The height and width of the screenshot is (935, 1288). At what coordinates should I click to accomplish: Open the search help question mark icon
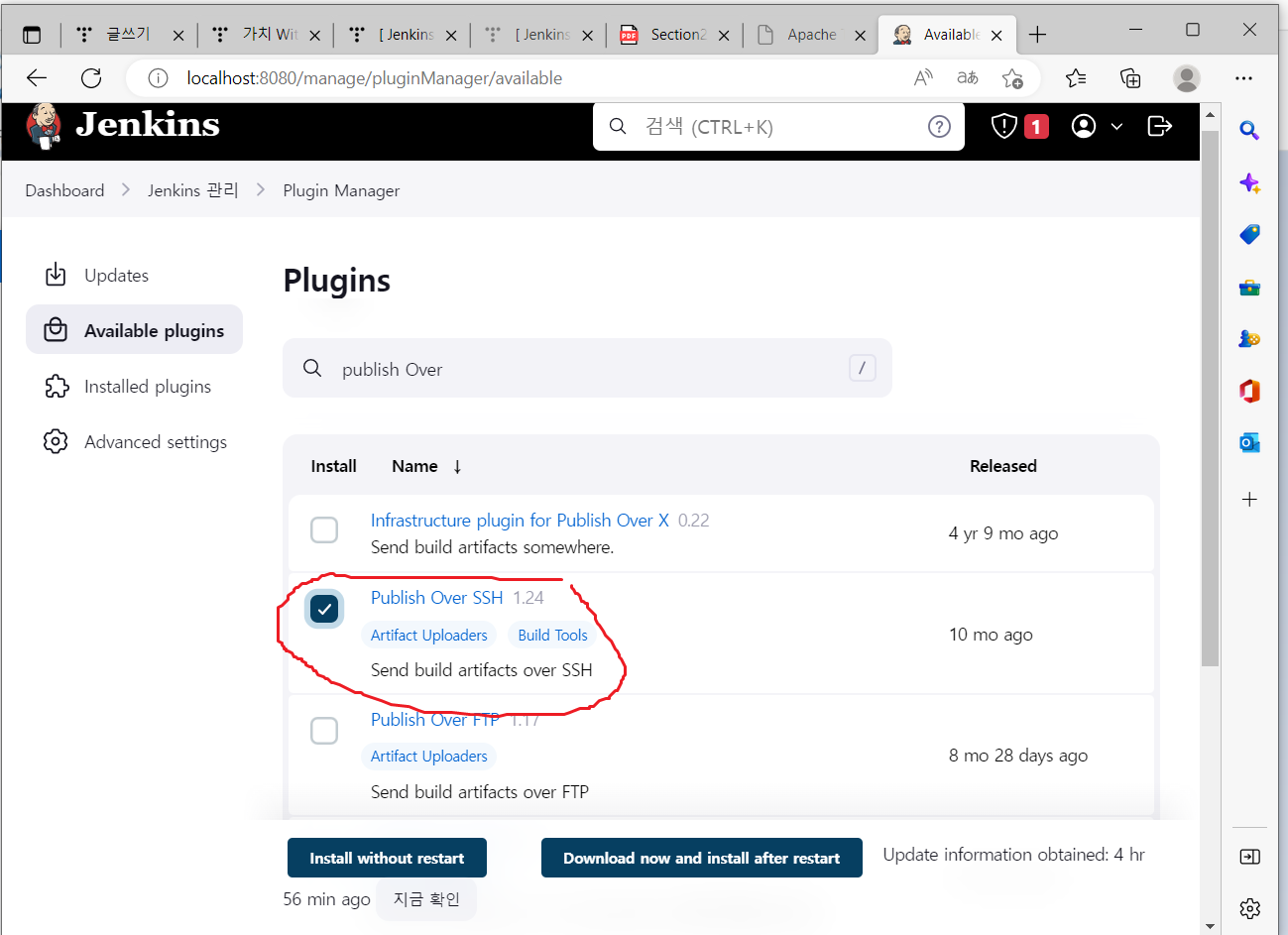click(939, 126)
